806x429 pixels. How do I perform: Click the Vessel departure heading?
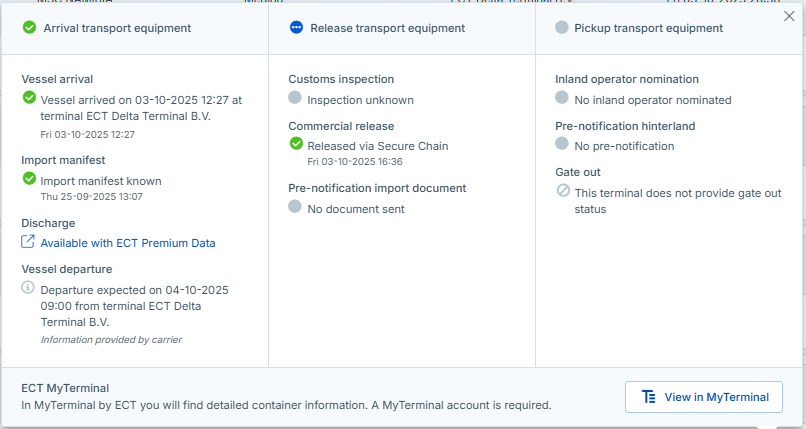(67, 269)
